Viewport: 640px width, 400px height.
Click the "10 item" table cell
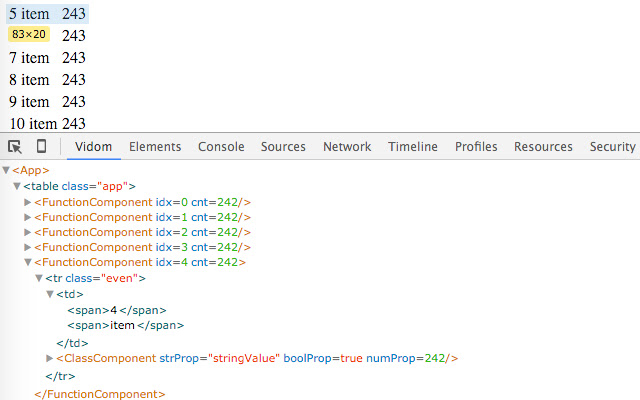tap(33, 124)
